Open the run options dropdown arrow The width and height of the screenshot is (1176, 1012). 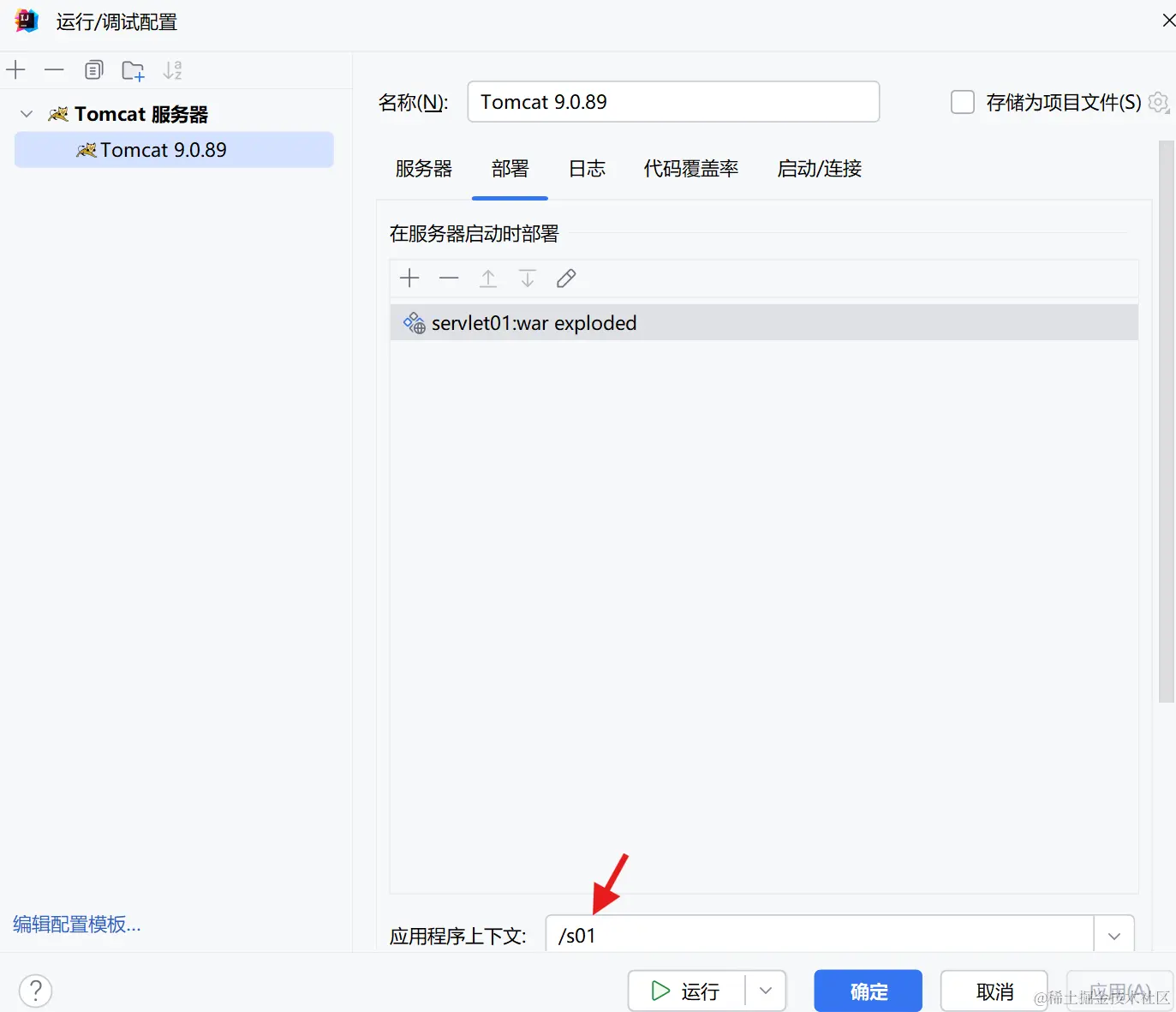(765, 991)
